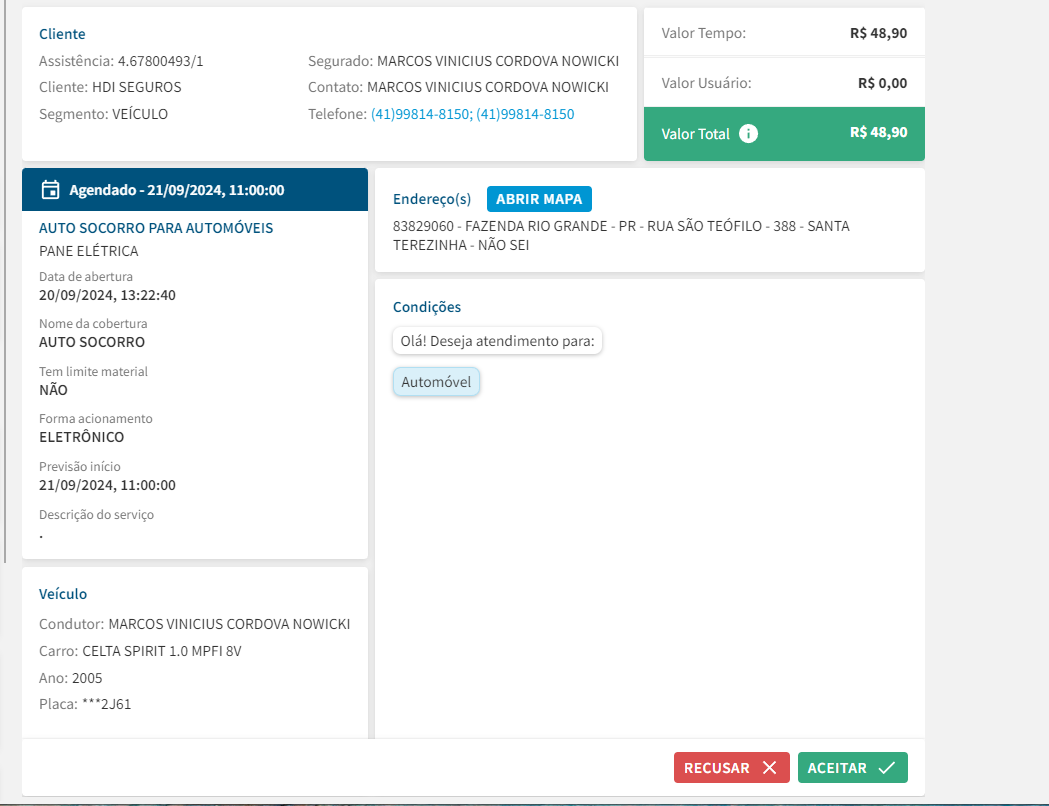This screenshot has height=806, width=1049.
Task: Click the Valor Total green amount
Action: coord(878,132)
